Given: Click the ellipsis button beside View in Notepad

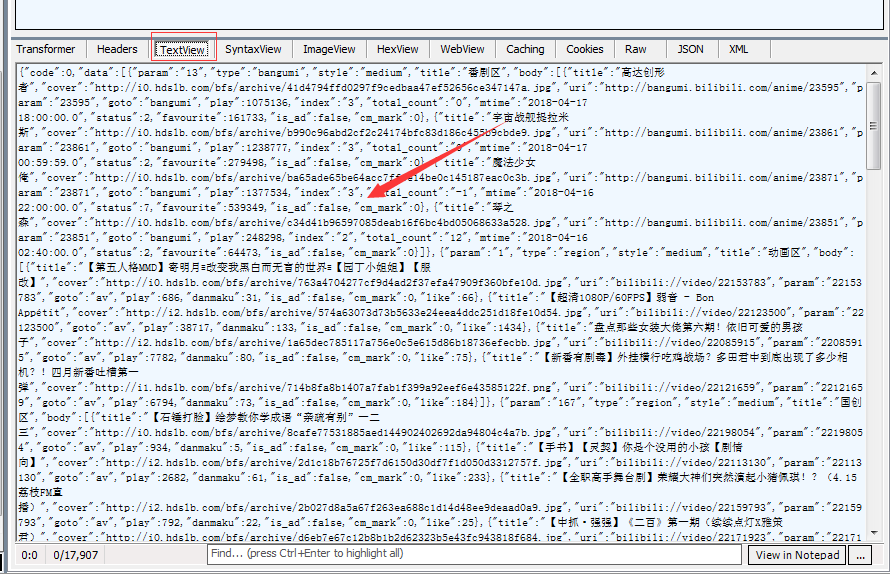Looking at the screenshot, I should click(860, 555).
